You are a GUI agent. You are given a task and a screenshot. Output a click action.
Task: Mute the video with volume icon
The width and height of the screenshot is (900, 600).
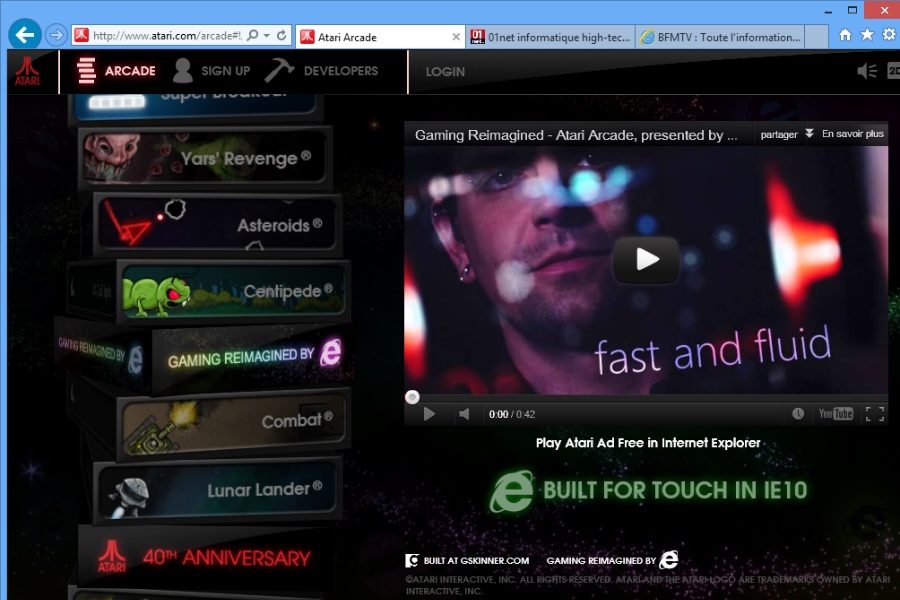tap(464, 414)
